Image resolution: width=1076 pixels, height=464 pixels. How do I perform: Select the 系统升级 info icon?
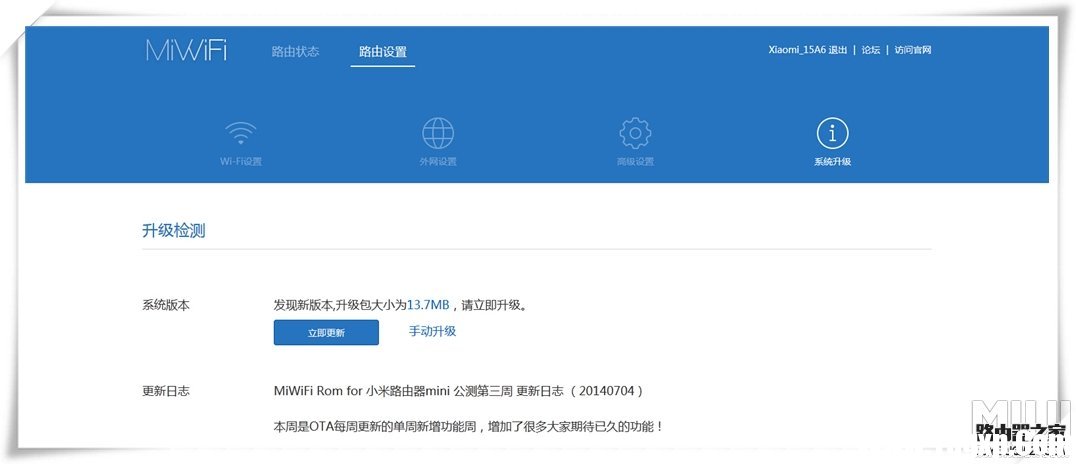[x=832, y=133]
